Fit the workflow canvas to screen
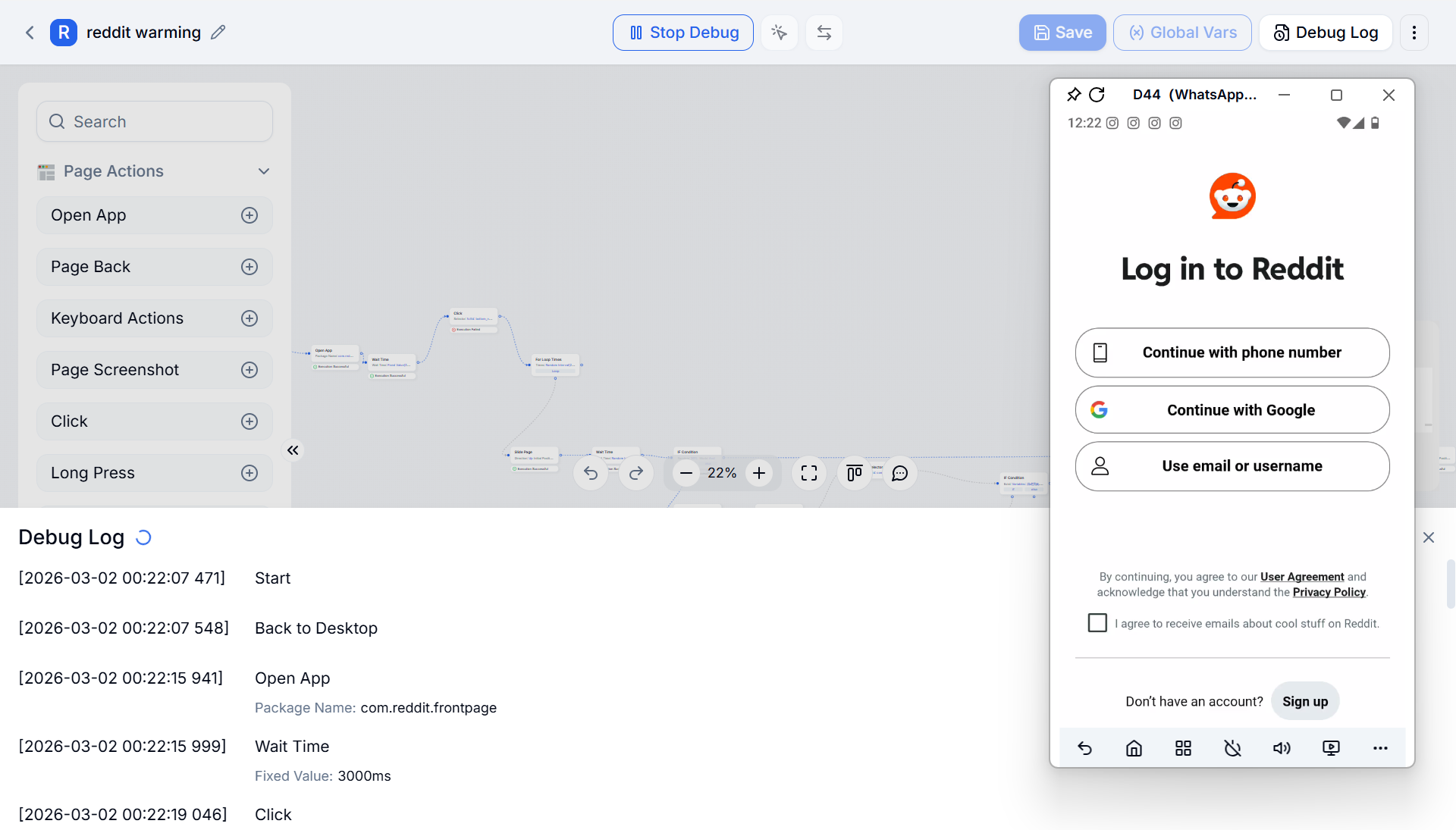The width and height of the screenshot is (1456, 830). click(x=809, y=473)
